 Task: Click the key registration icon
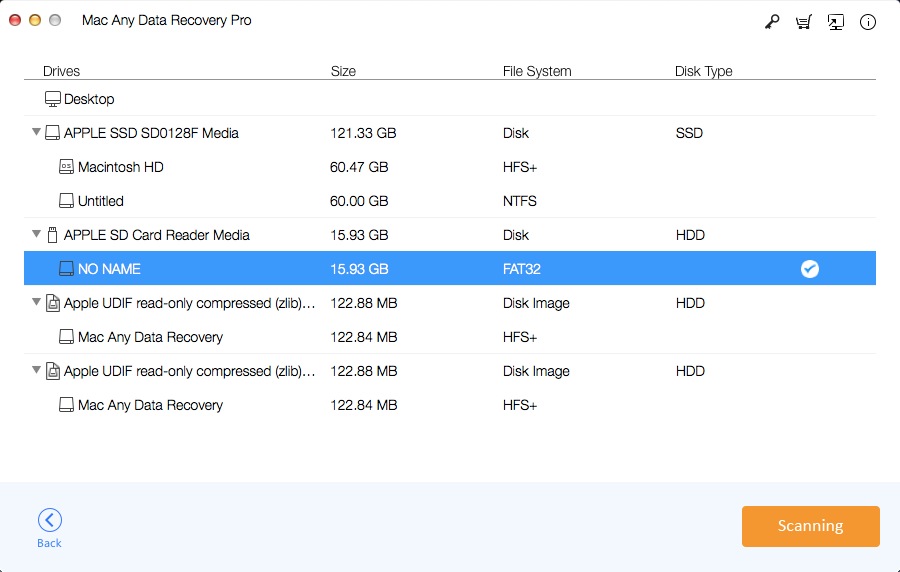coord(771,22)
